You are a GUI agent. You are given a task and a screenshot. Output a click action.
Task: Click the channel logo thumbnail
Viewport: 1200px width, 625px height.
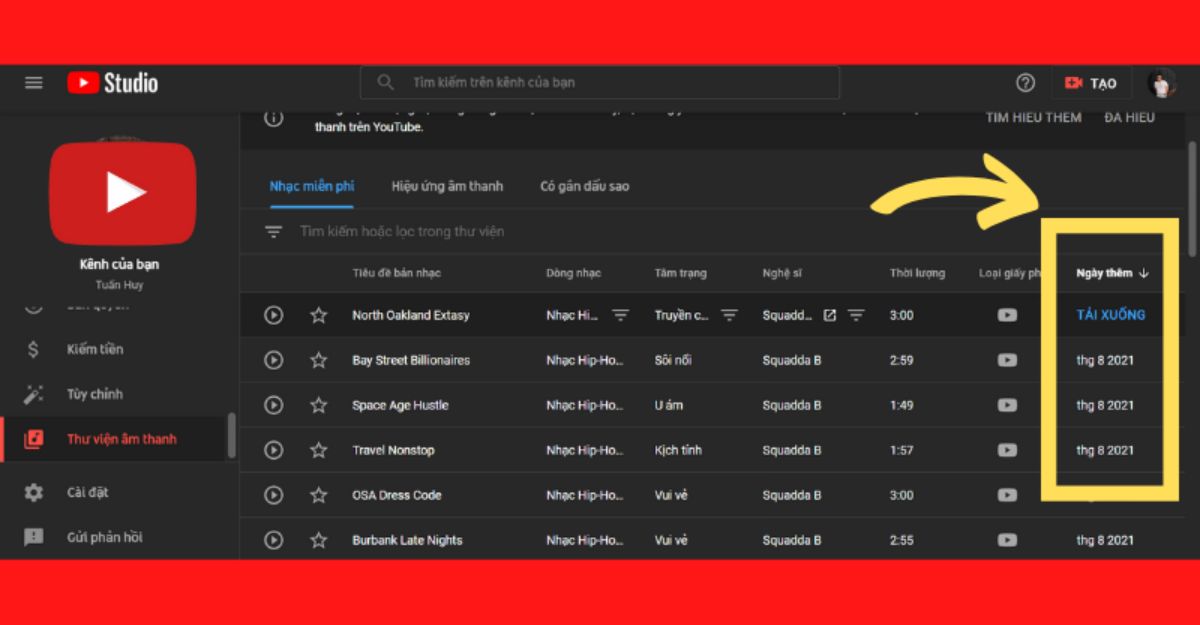122,192
